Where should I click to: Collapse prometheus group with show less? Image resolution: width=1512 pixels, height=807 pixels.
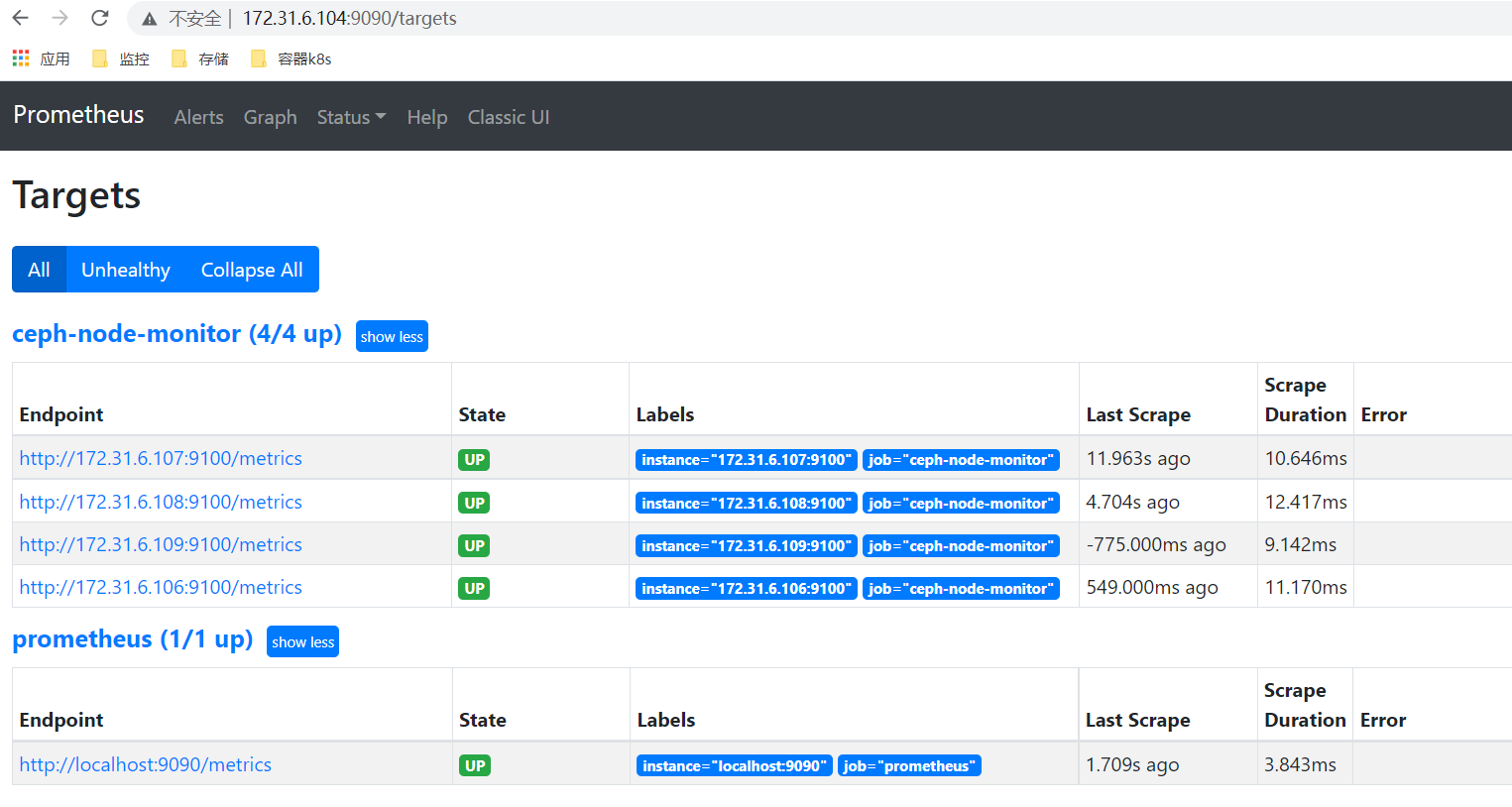[302, 641]
